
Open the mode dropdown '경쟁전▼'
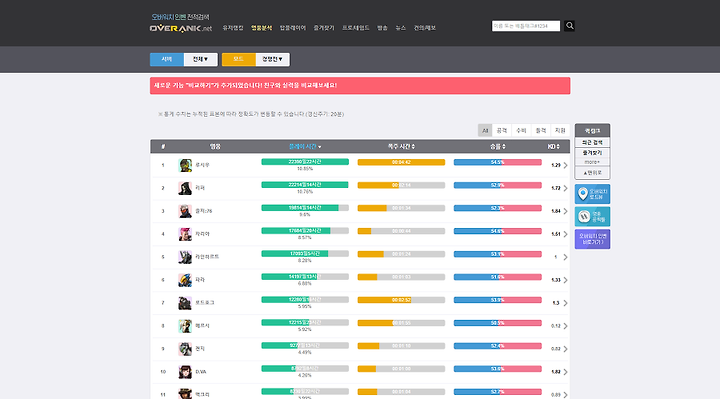(x=273, y=59)
